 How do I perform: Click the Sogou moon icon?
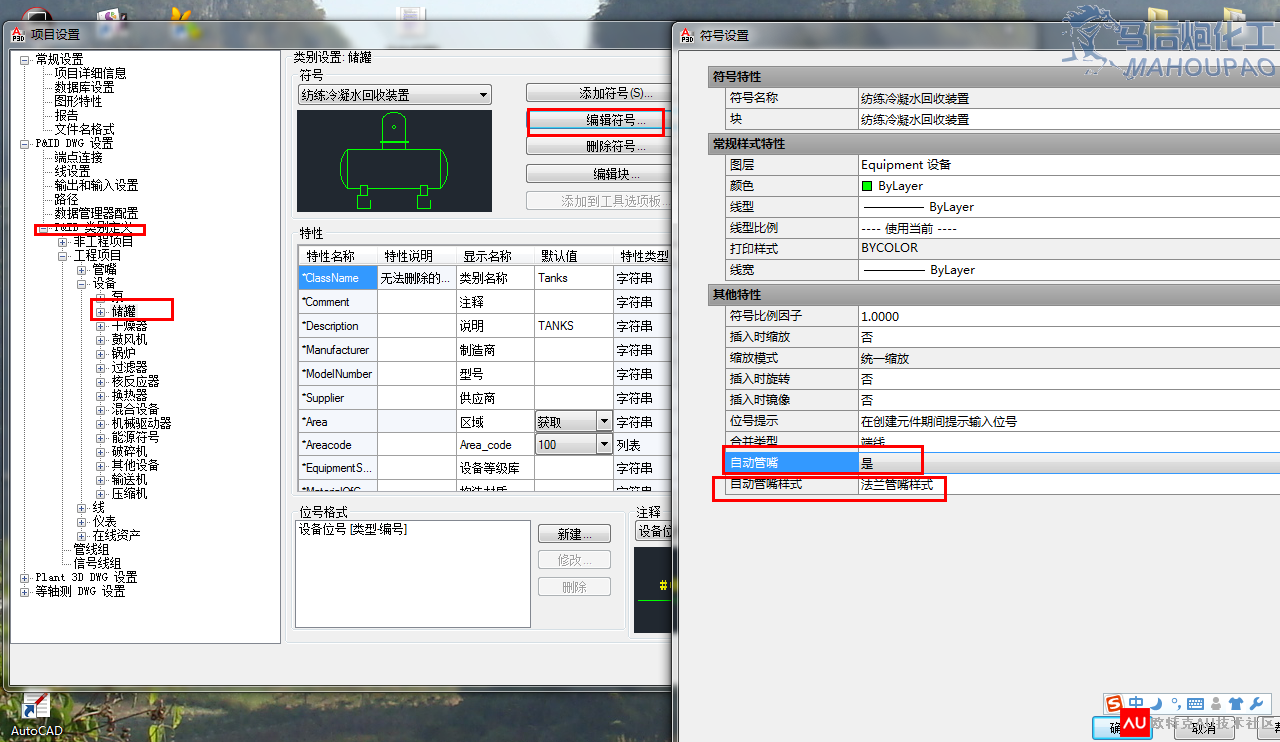pos(1157,704)
